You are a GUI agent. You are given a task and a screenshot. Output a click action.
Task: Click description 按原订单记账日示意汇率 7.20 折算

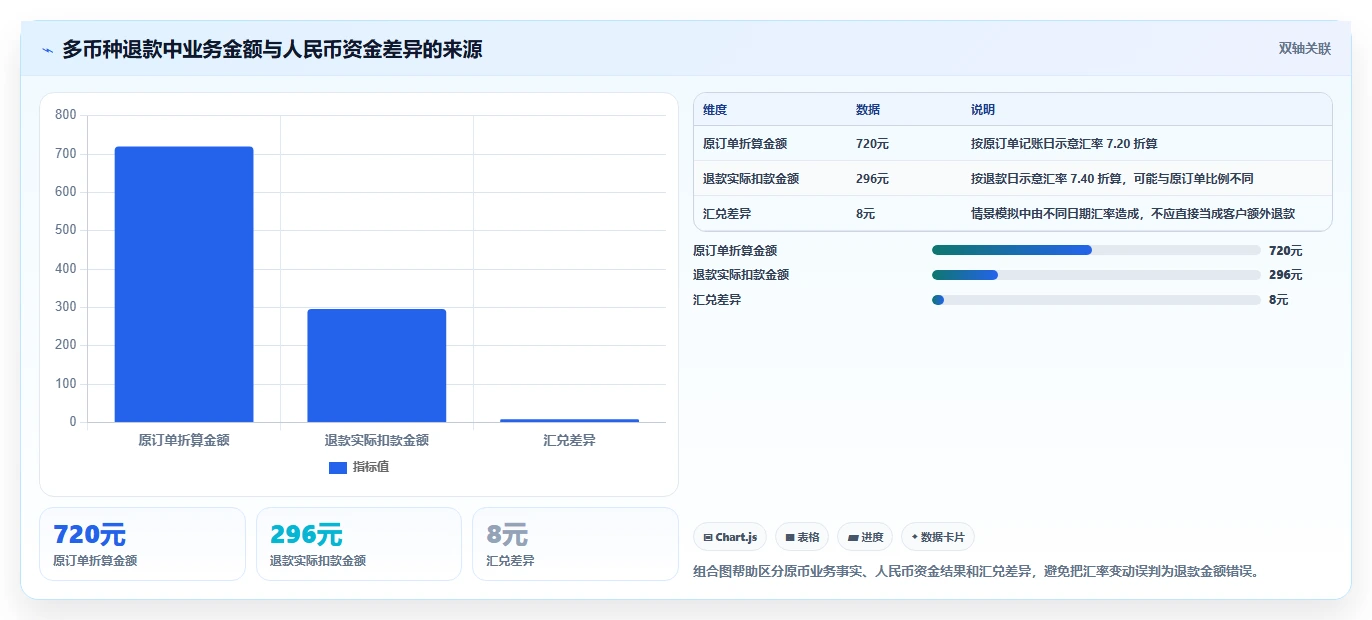point(1064,144)
